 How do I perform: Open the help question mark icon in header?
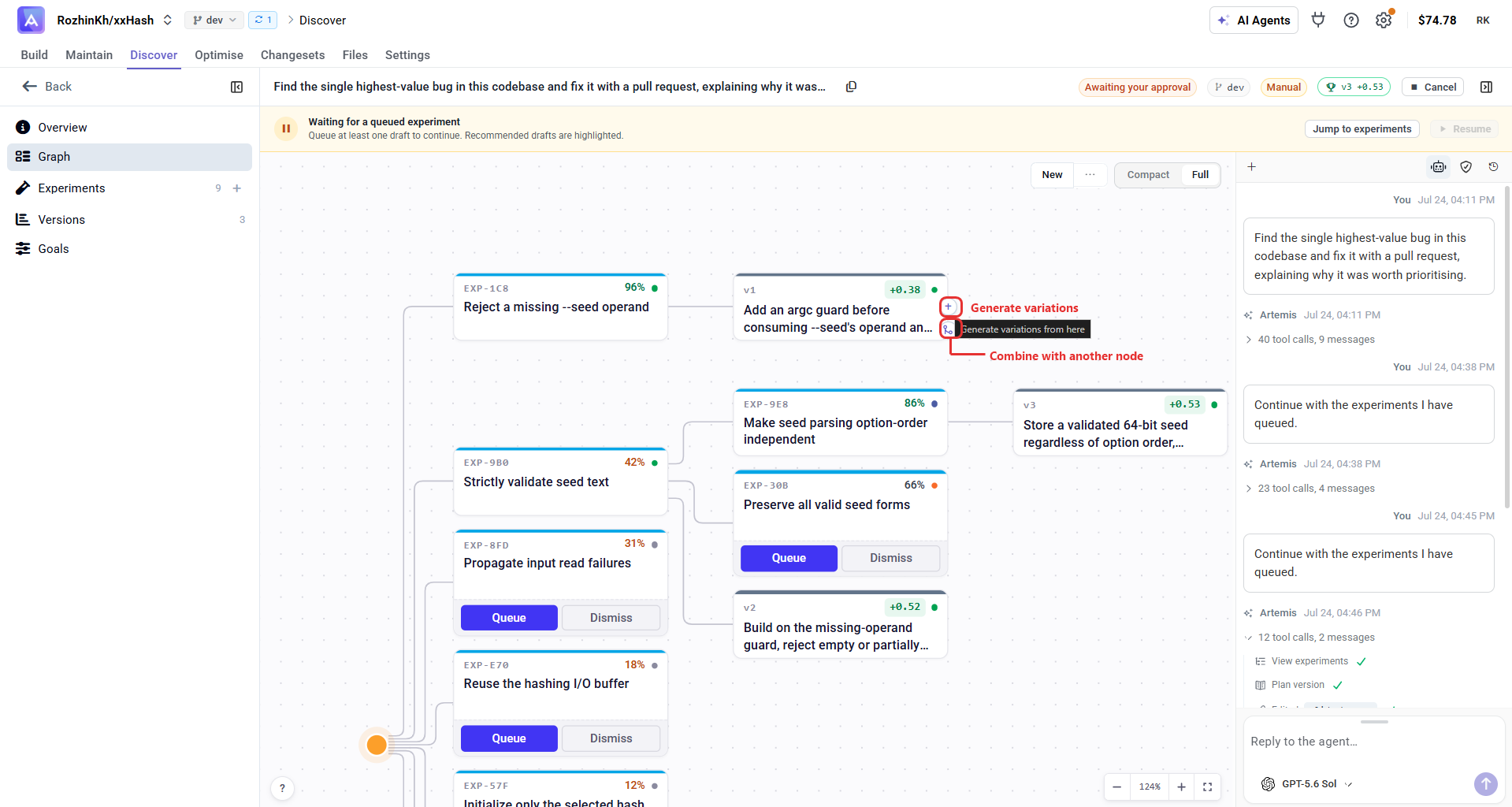1351,20
